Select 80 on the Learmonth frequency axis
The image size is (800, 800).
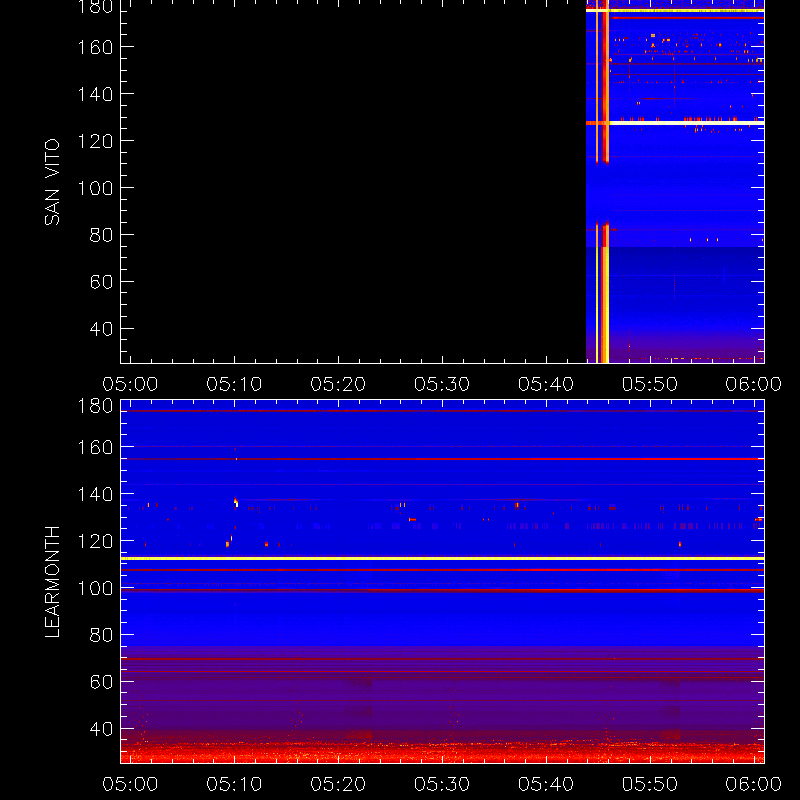pyautogui.click(x=101, y=635)
